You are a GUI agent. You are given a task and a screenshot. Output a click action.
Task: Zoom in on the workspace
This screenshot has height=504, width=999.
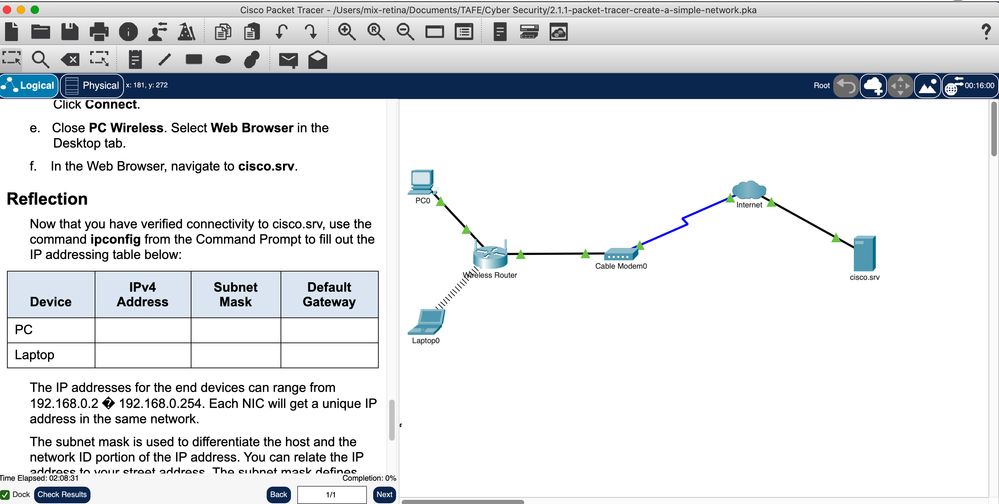347,32
